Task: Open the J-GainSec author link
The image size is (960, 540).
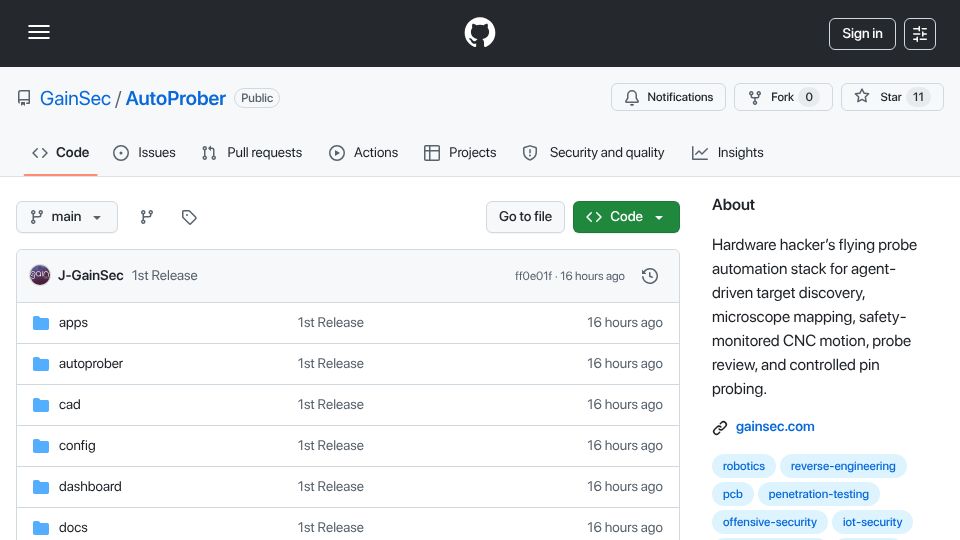Action: [x=91, y=276]
